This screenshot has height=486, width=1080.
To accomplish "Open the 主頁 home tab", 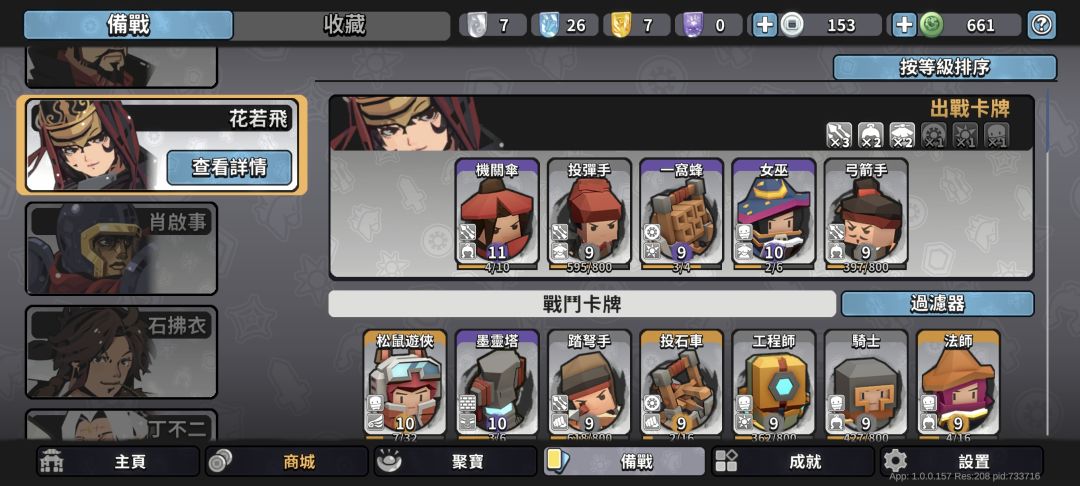I will tap(118, 461).
